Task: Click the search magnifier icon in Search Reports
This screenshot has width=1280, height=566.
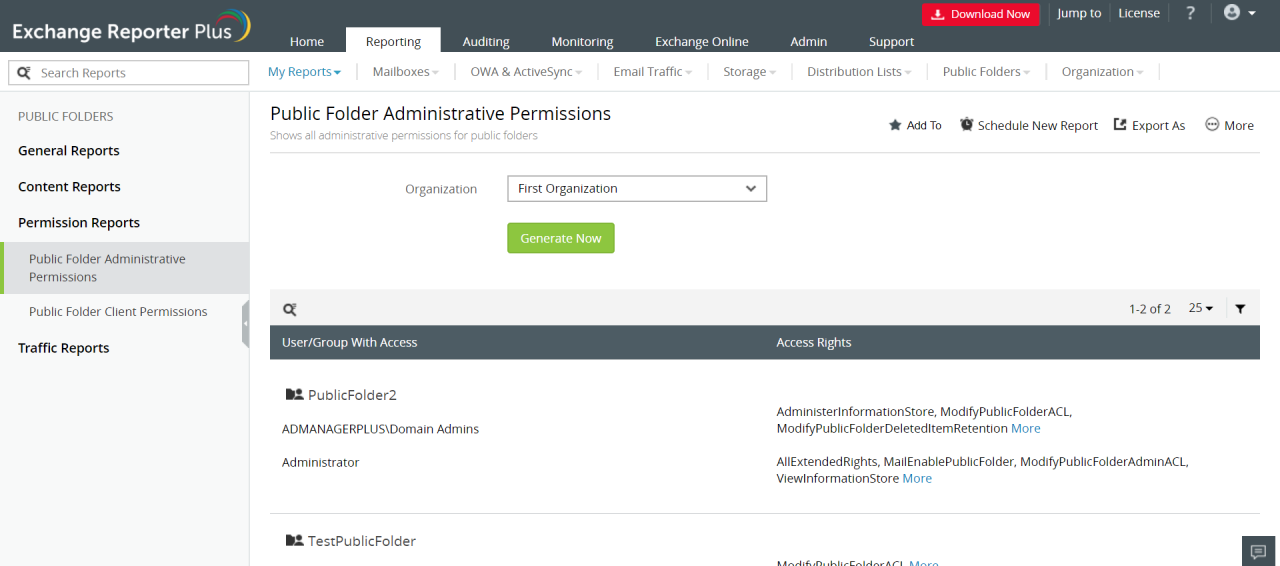Action: [x=24, y=73]
